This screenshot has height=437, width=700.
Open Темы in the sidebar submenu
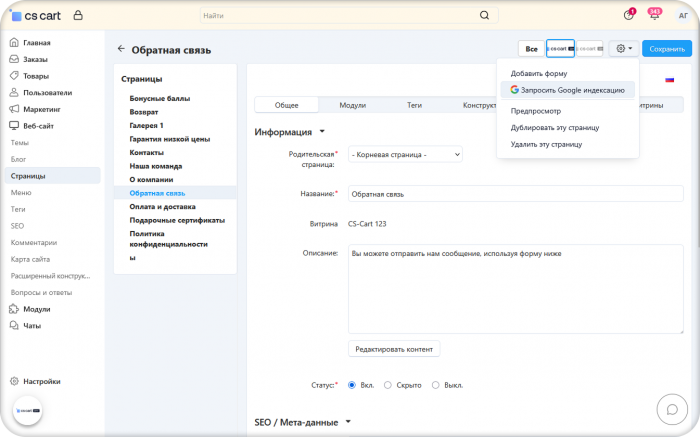coord(20,143)
